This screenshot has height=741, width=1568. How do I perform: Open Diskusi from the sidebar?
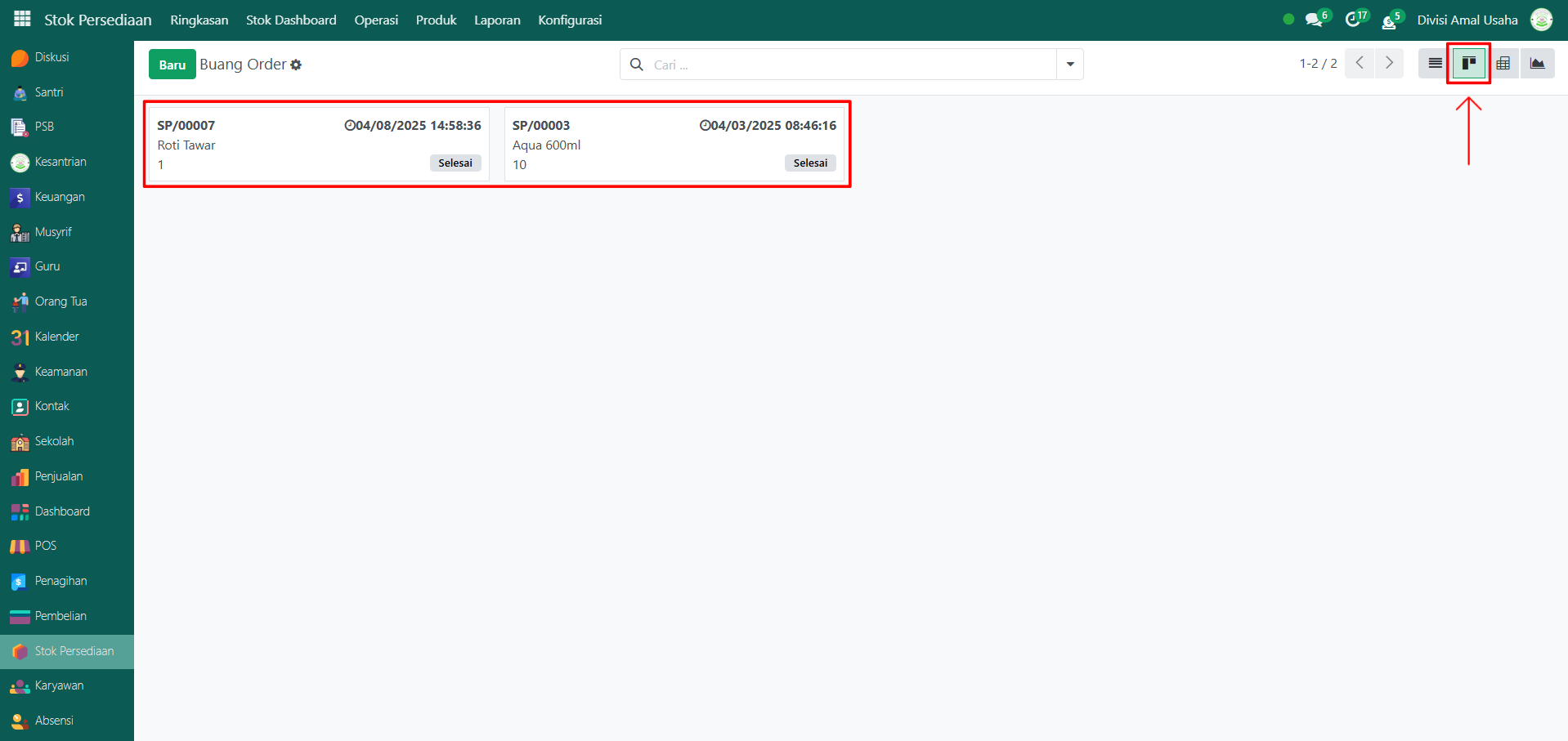tap(52, 57)
